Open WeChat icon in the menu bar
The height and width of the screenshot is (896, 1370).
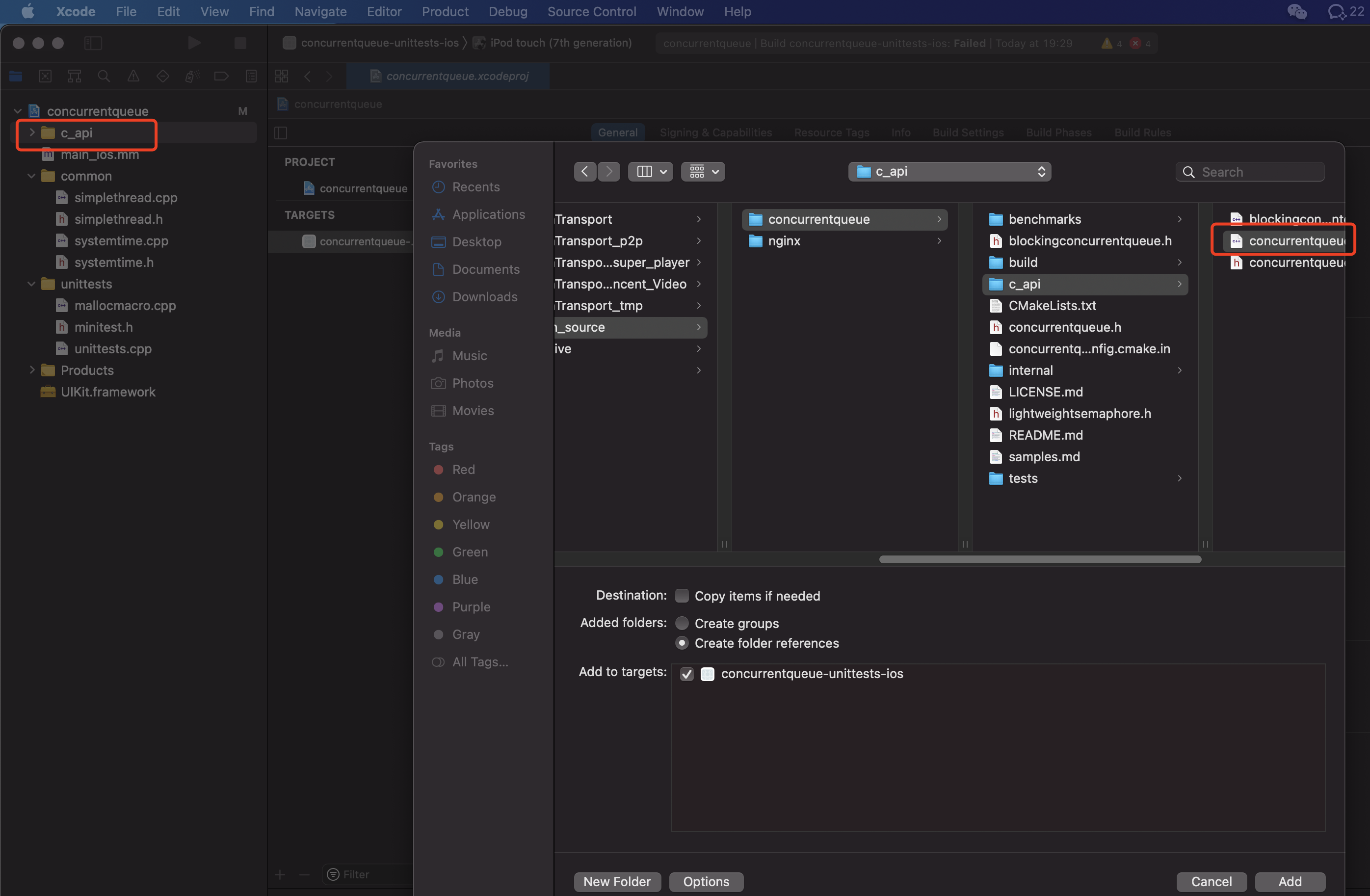(x=1297, y=11)
